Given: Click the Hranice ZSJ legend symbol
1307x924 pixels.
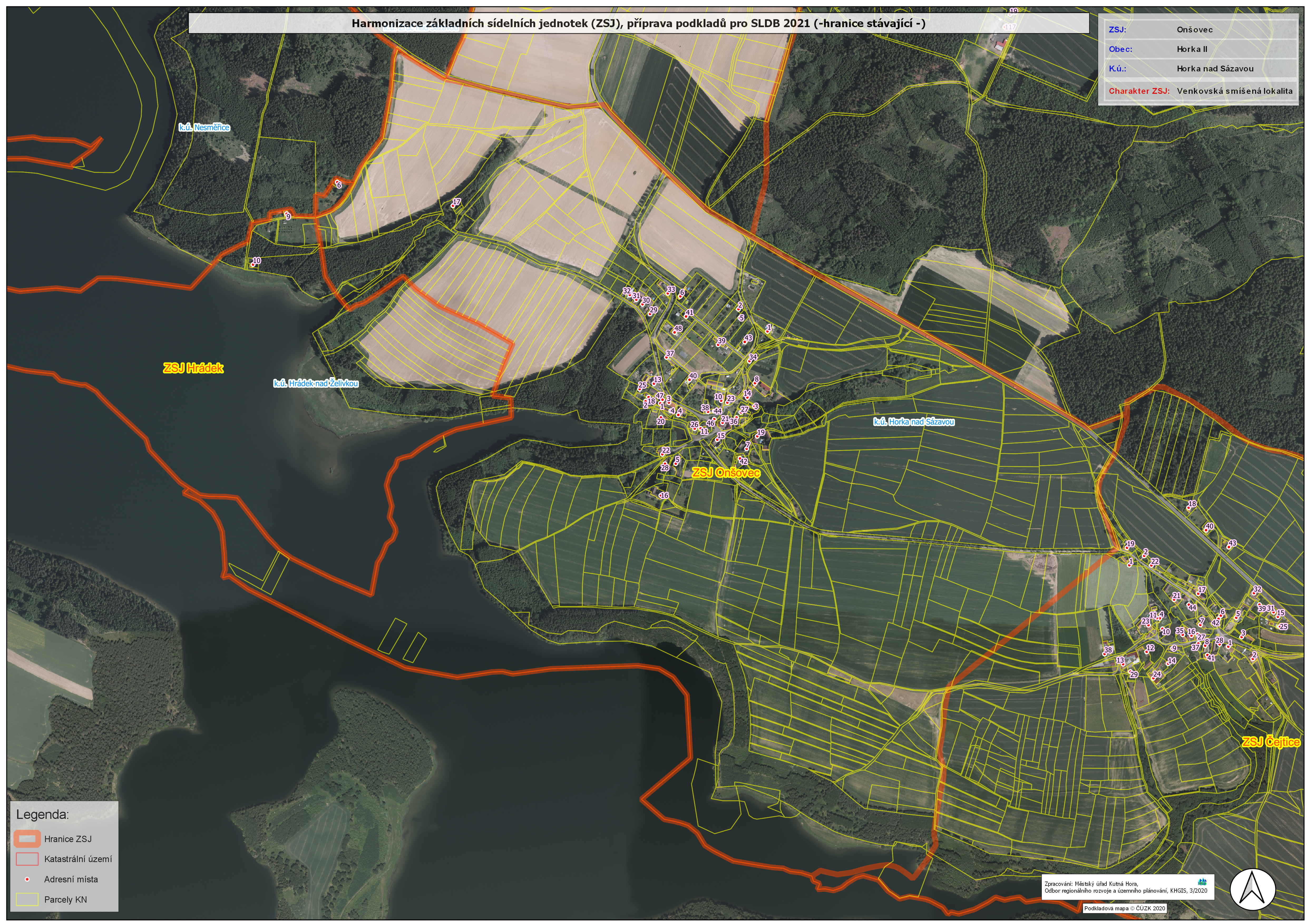Looking at the screenshot, I should click(x=27, y=839).
